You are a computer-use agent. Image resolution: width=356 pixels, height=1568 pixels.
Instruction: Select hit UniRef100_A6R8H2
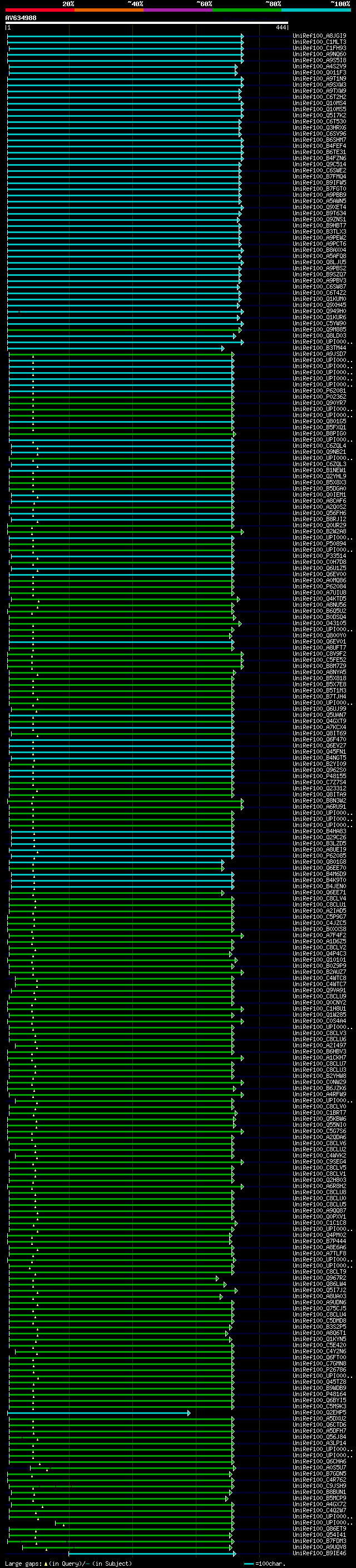(319, 1186)
